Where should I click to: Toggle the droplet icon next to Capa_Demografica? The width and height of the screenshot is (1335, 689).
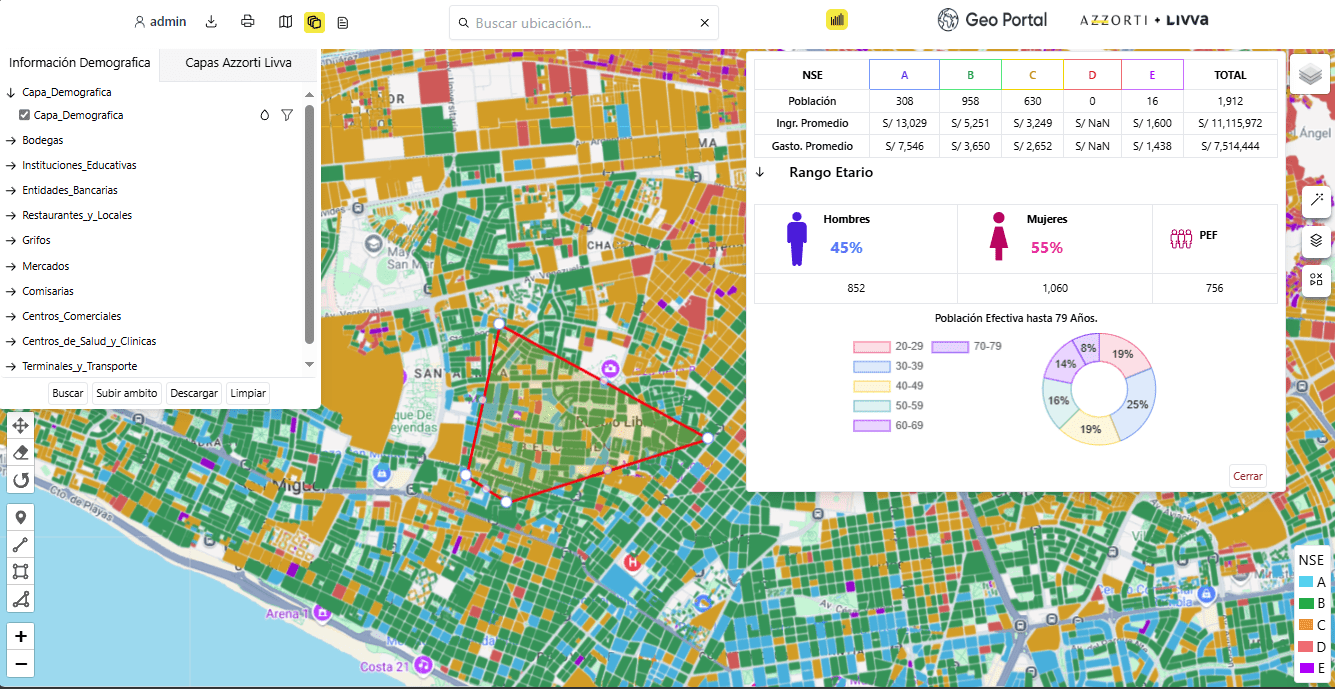(264, 115)
